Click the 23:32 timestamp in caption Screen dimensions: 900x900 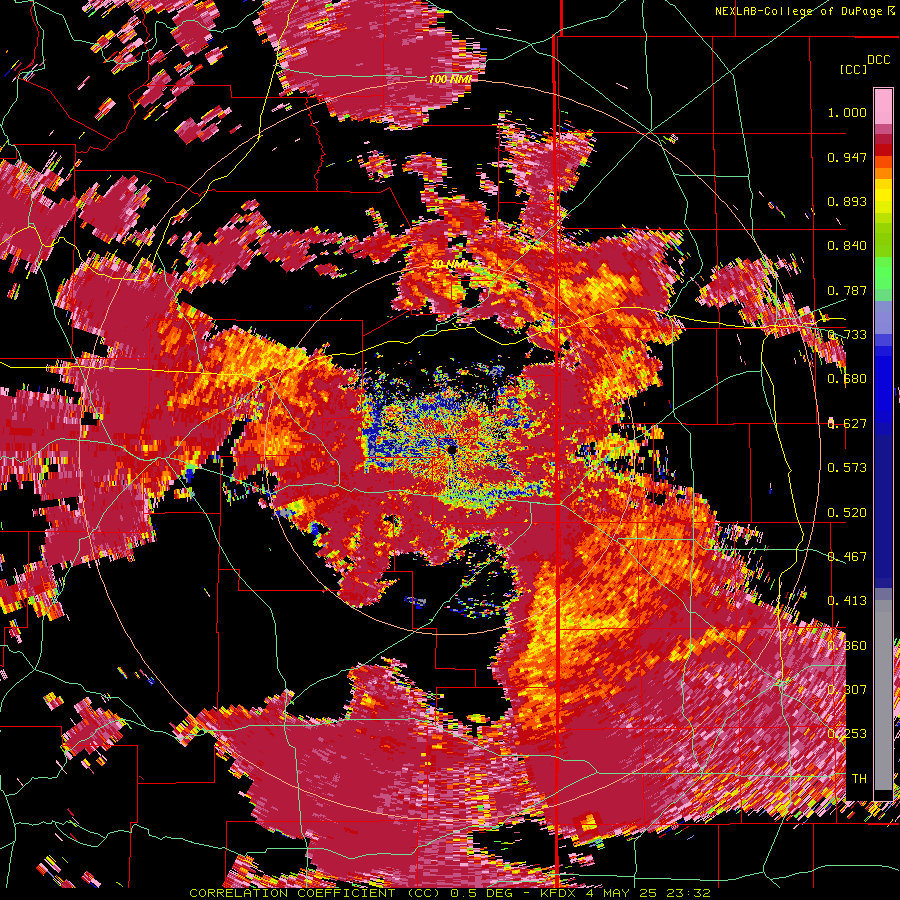[x=689, y=893]
